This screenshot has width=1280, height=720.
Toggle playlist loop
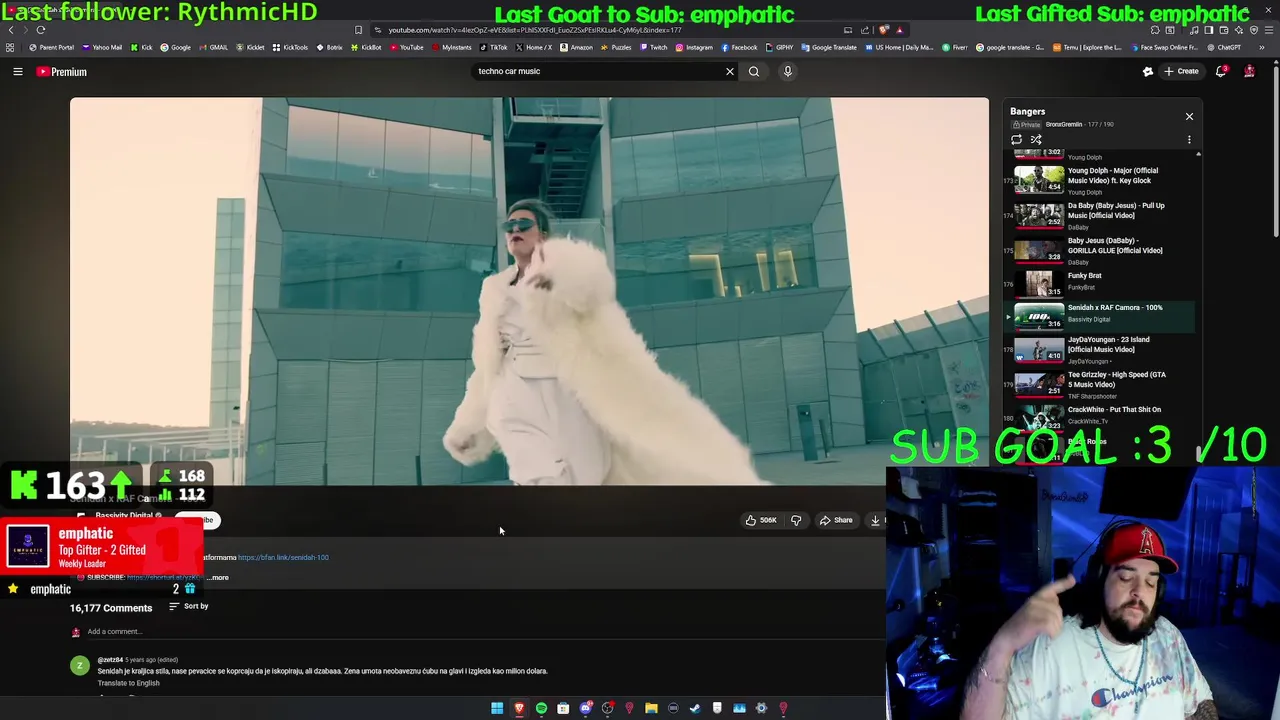pyautogui.click(x=1017, y=140)
